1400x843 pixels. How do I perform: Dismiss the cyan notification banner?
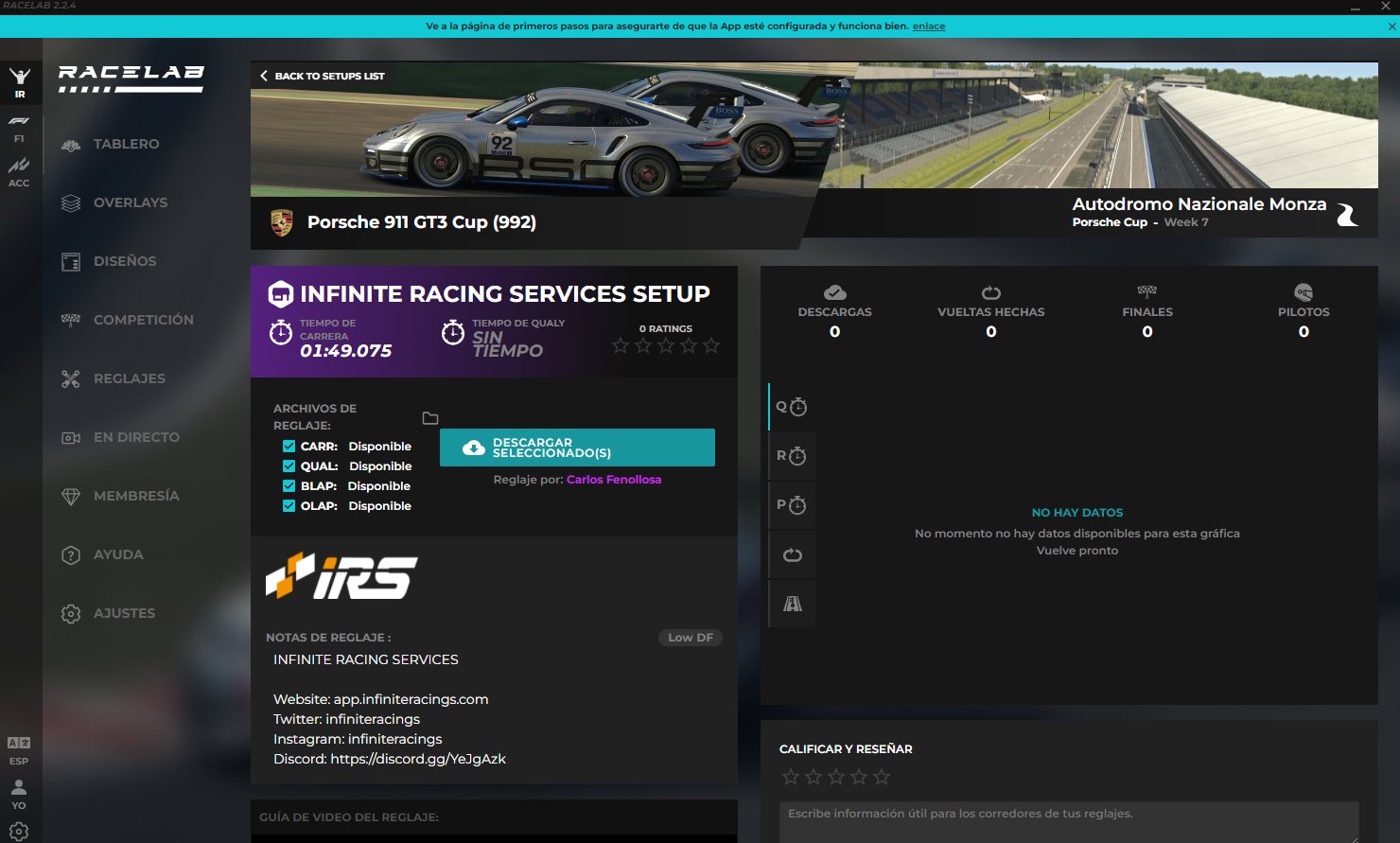click(1391, 26)
